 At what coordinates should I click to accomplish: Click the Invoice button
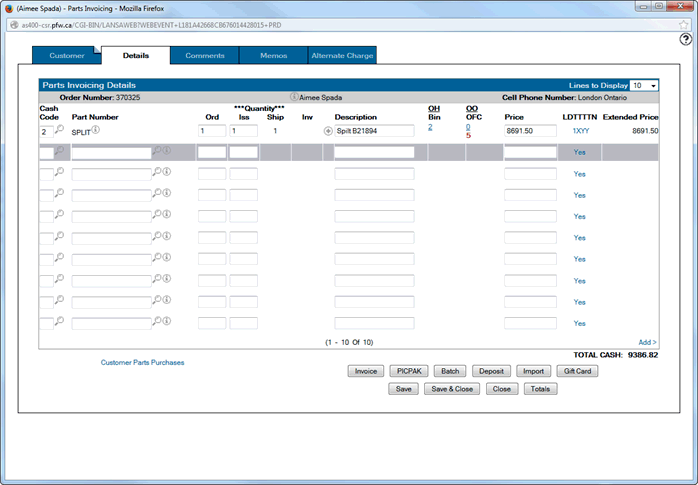(x=365, y=371)
